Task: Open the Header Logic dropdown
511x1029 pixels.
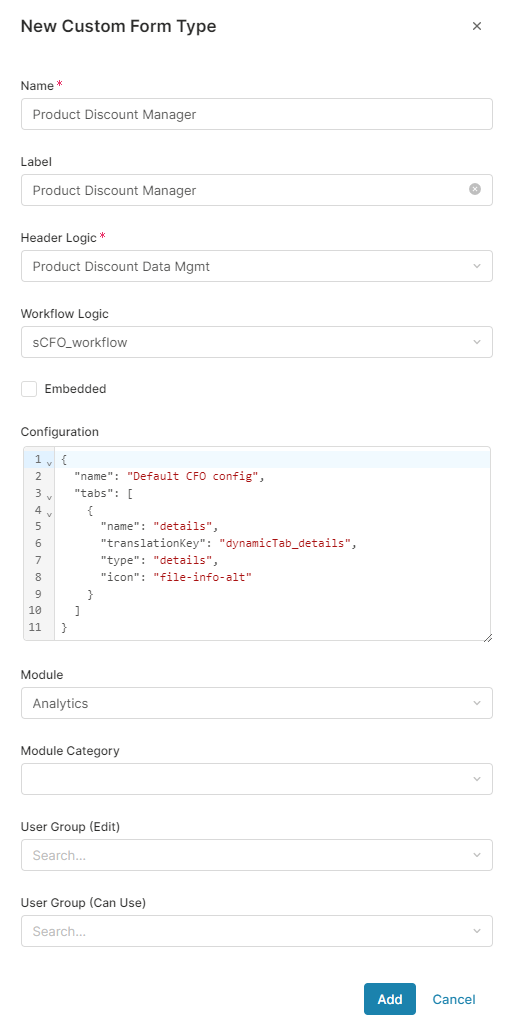Action: coord(256,266)
